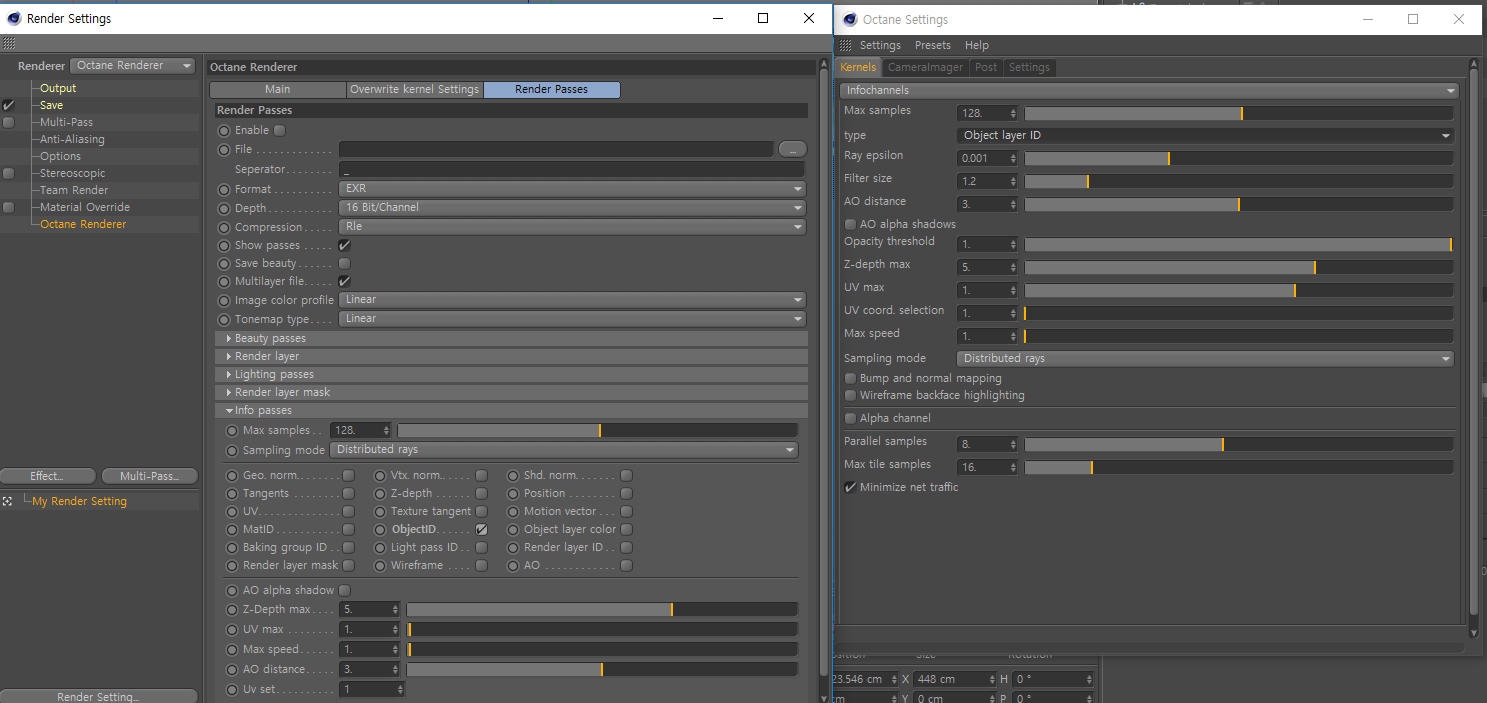
Task: Click the animation dot beside File
Action: 224,149
